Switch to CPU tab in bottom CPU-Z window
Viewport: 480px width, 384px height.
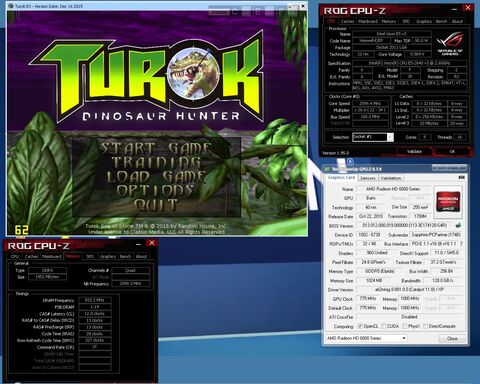point(15,256)
